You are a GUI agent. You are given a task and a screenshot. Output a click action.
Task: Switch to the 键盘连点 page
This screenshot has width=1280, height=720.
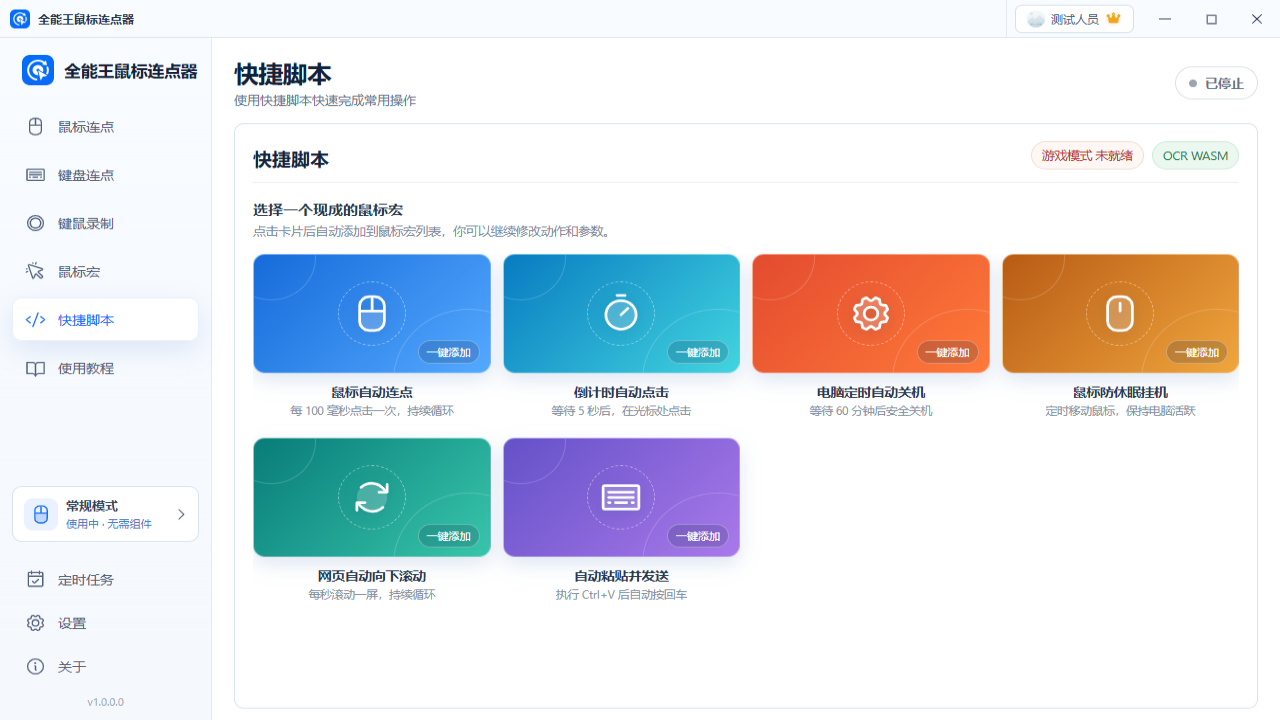pyautogui.click(x=105, y=175)
